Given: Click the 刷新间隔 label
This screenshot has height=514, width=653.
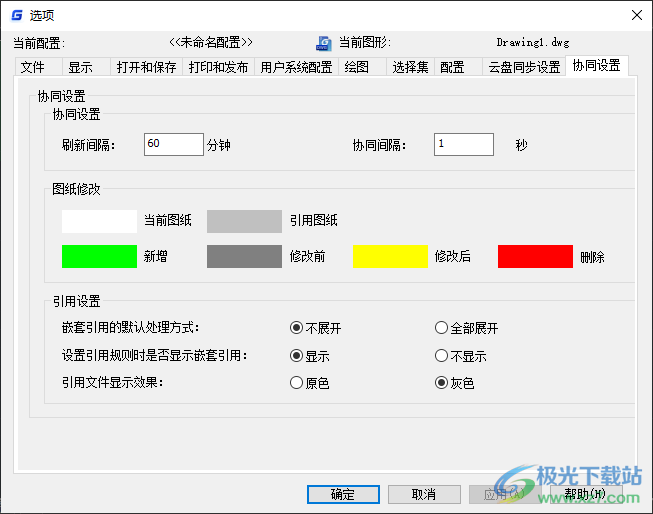Looking at the screenshot, I should (88, 145).
